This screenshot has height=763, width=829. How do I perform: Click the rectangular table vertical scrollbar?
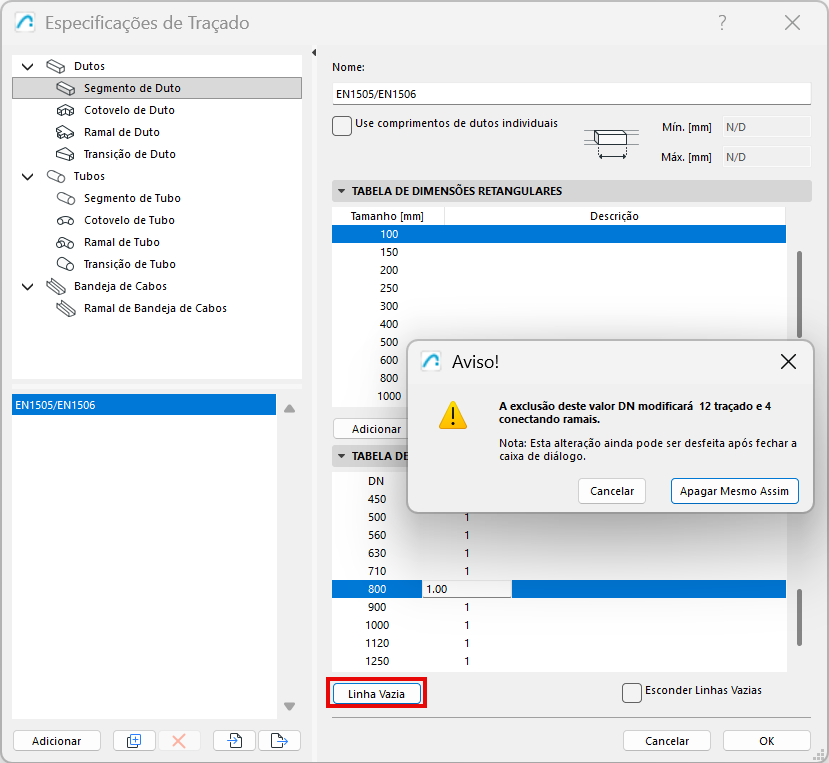(x=799, y=294)
